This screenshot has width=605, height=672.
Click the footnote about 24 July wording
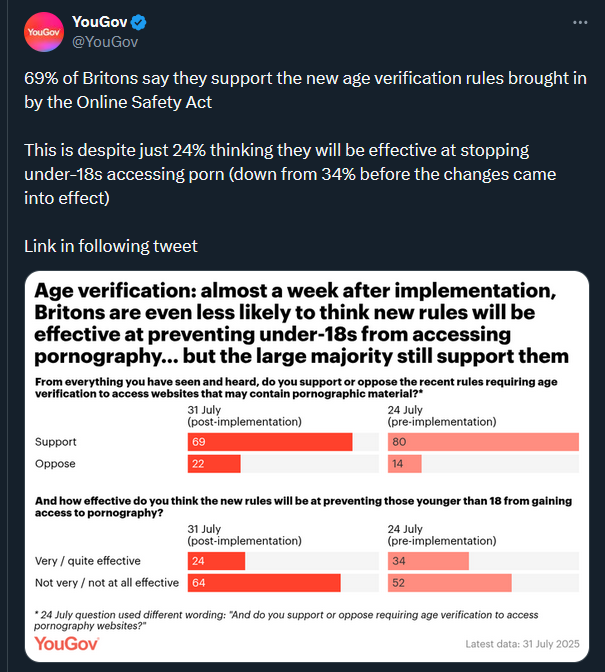pyautogui.click(x=286, y=620)
